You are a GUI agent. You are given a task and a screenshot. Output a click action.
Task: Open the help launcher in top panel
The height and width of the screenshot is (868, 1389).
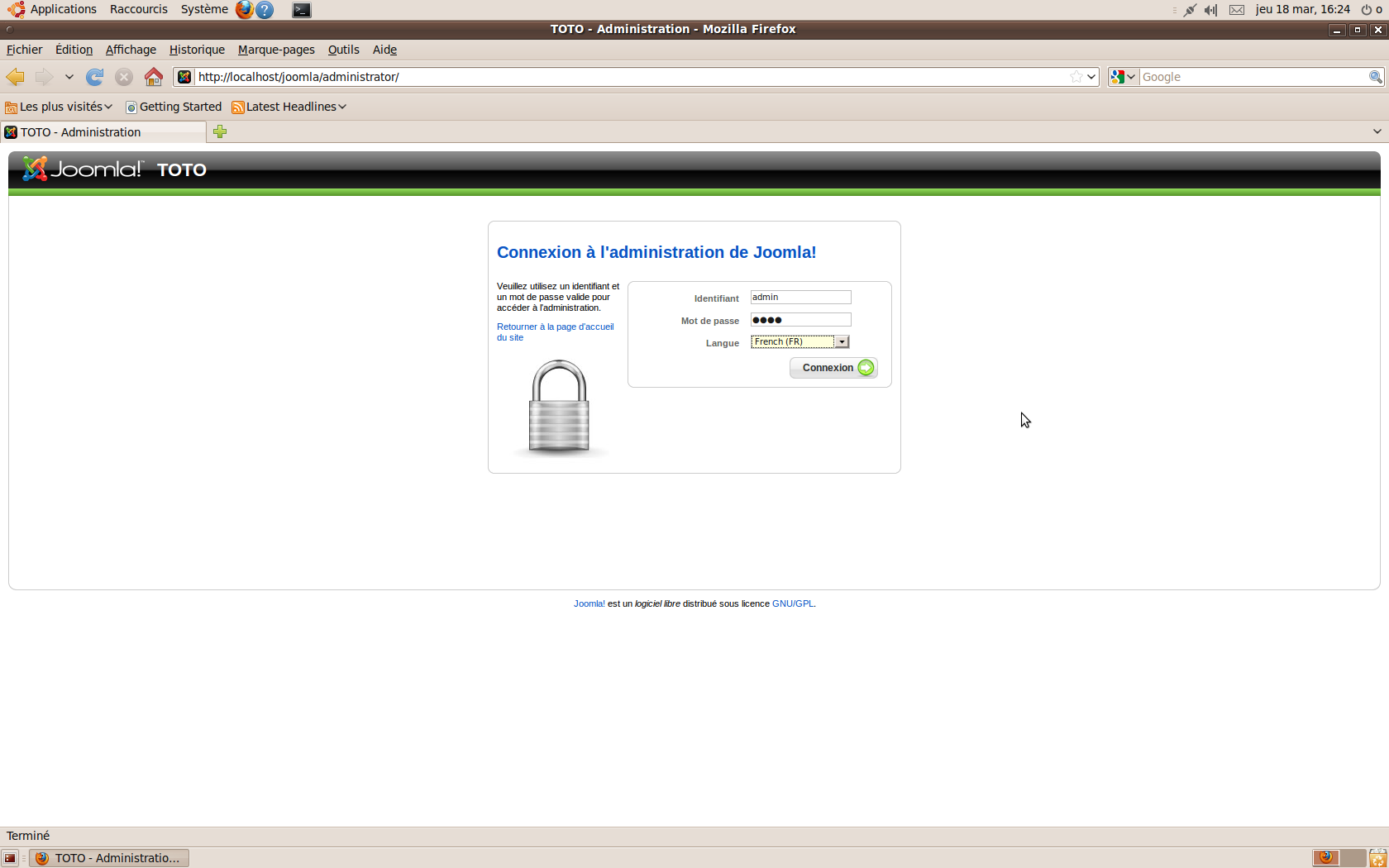point(265,10)
